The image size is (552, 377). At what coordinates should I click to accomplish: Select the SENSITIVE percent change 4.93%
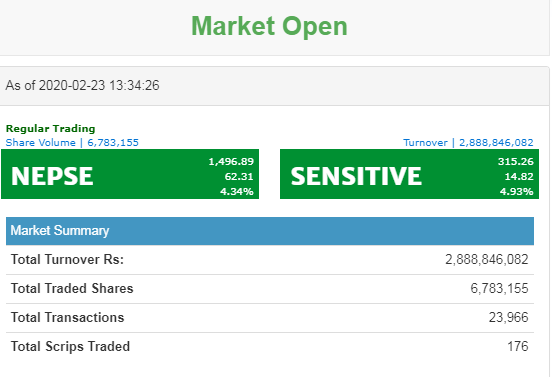coord(516,191)
